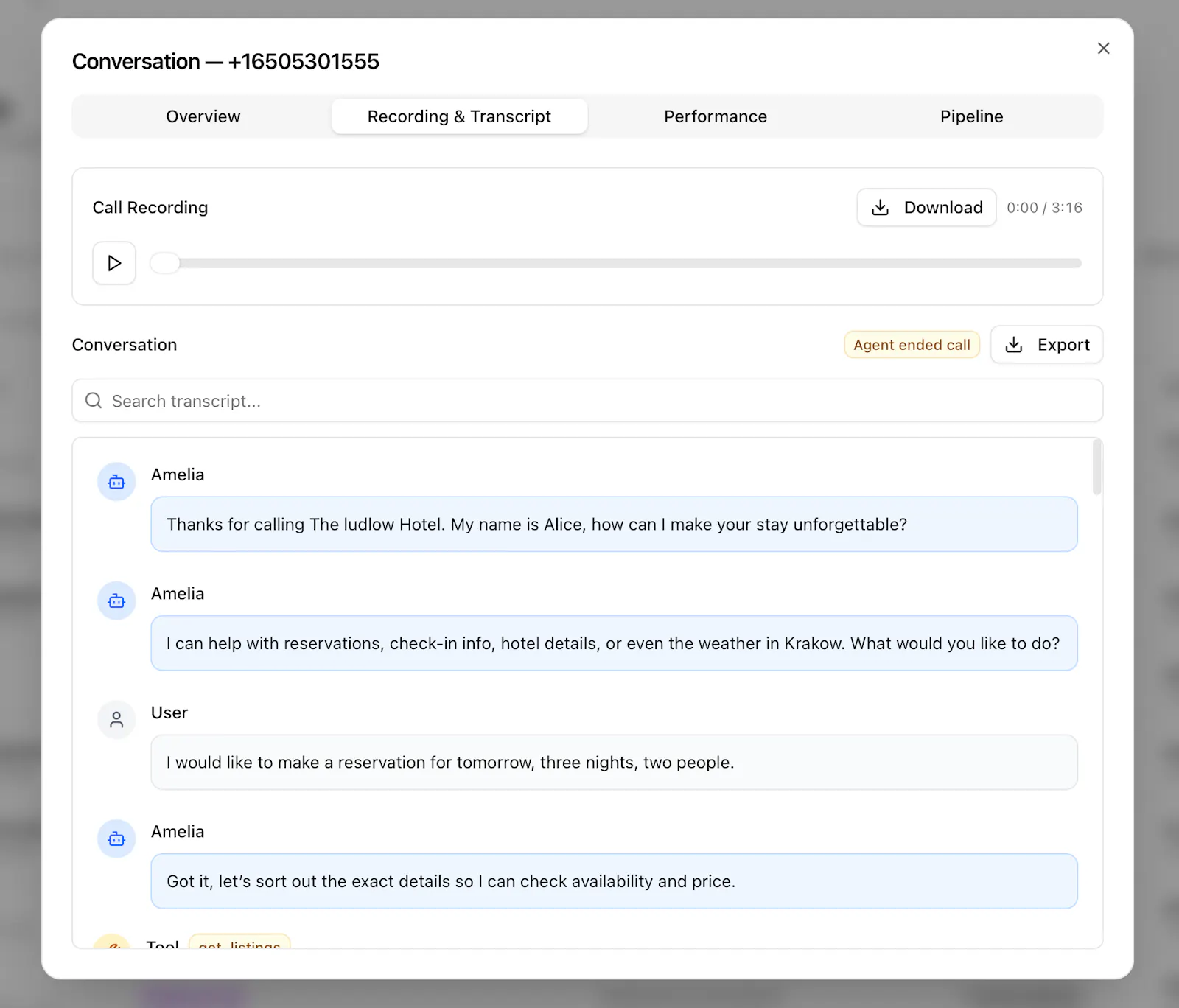Click the Conversation phone number title
Image resolution: width=1179 pixels, height=1008 pixels.
225,61
